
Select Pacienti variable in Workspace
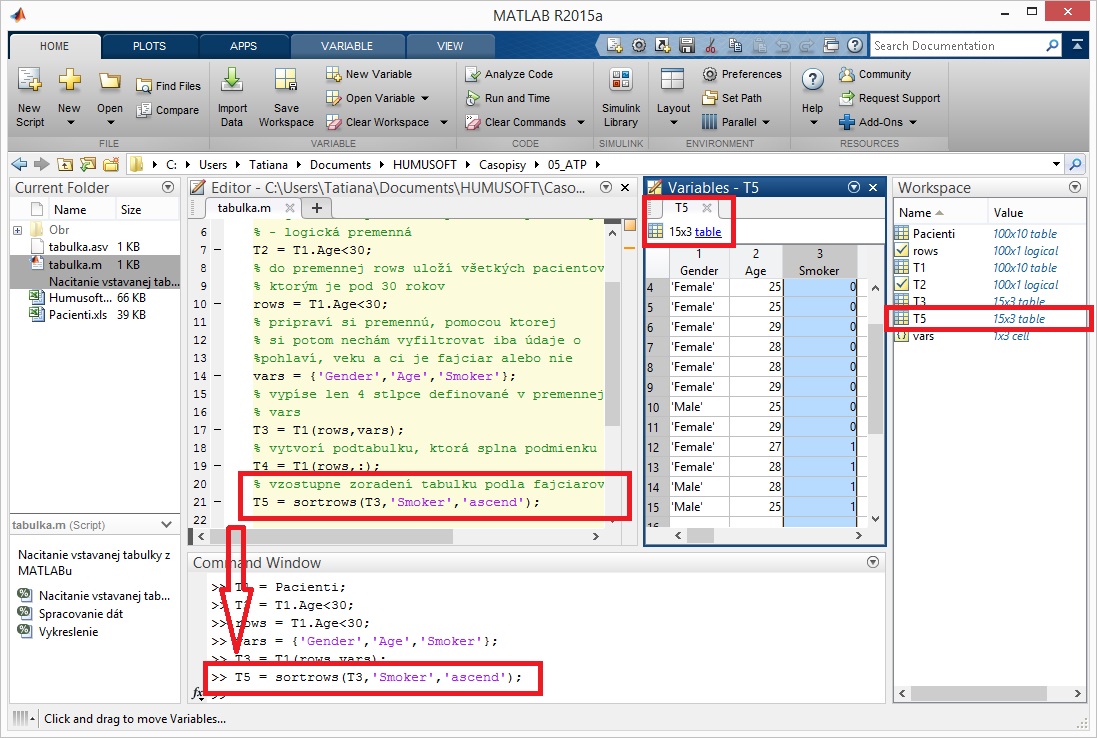click(x=989, y=234)
